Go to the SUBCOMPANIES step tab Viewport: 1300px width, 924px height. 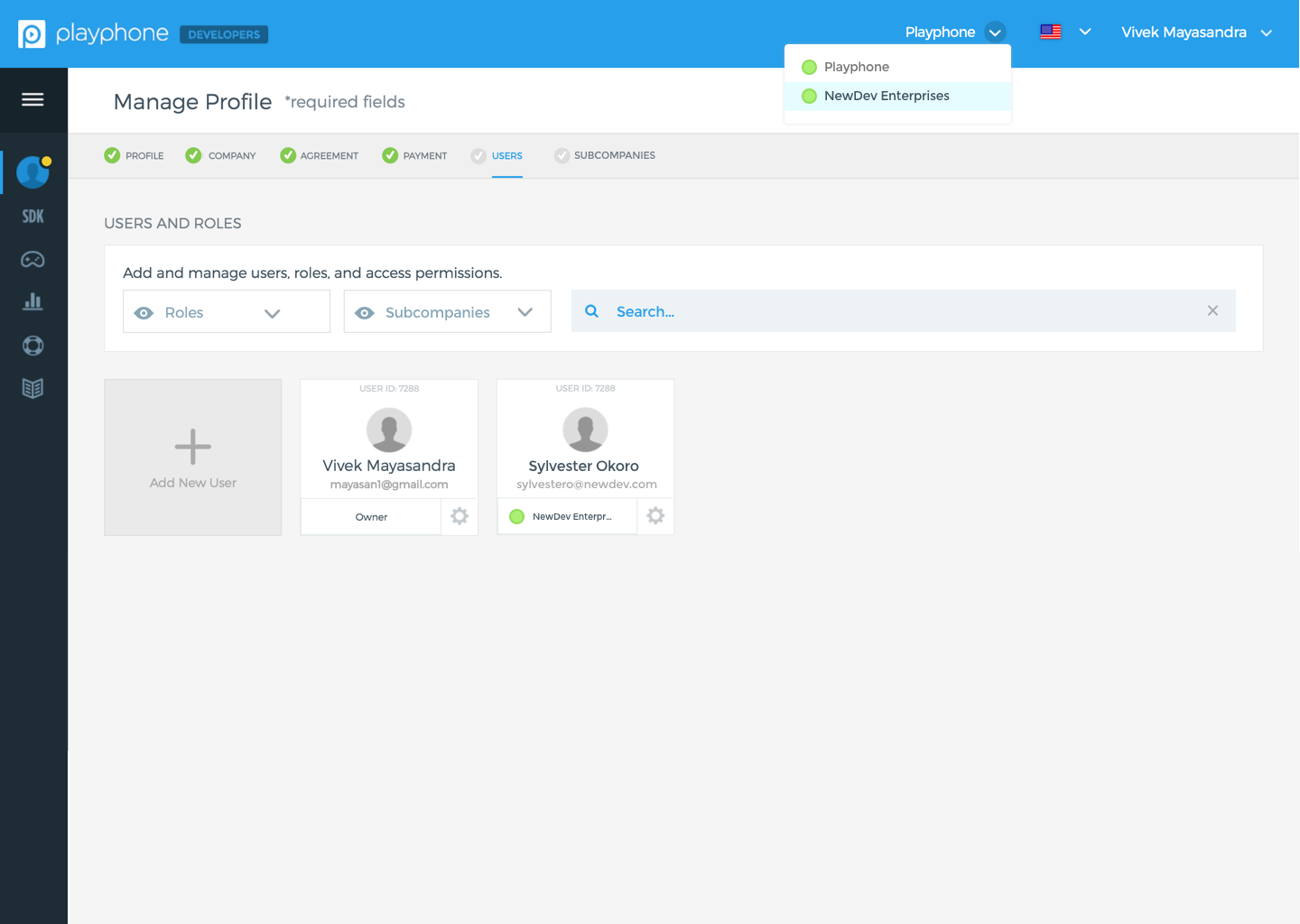coord(615,155)
